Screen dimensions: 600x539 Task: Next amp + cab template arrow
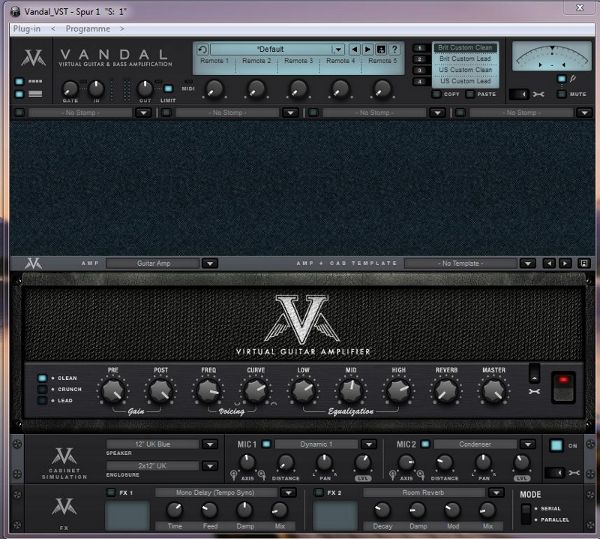point(565,263)
